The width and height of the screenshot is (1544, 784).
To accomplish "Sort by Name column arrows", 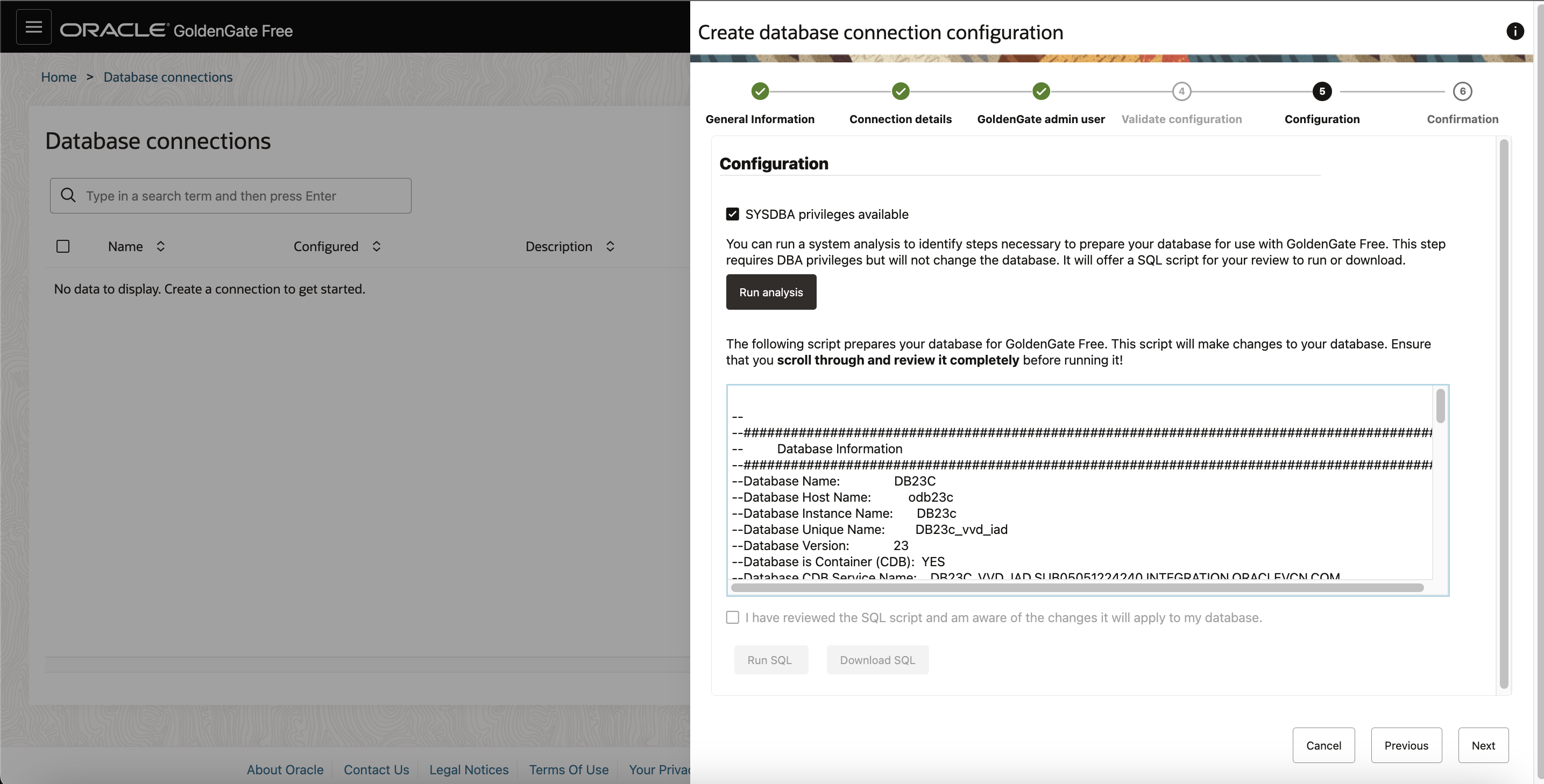I will 161,246.
